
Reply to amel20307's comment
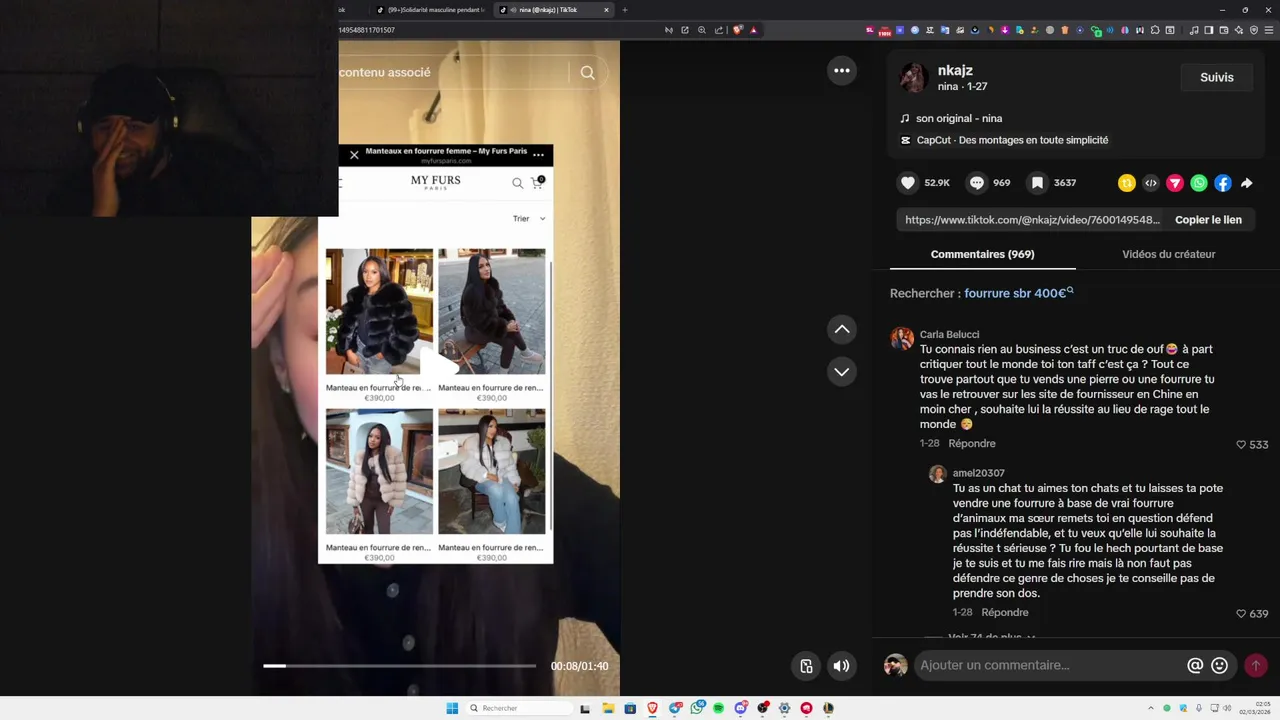click(1005, 612)
